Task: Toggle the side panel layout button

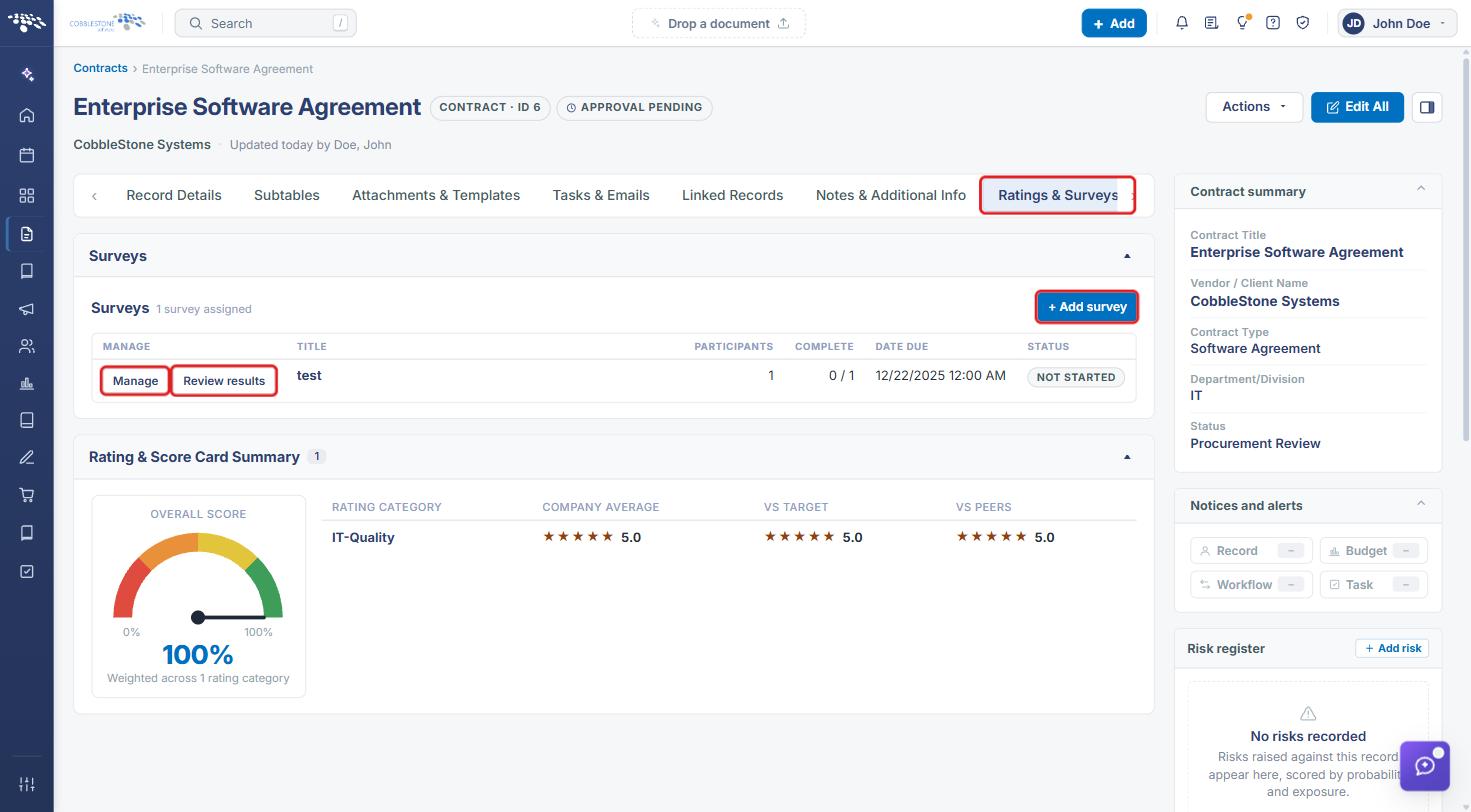Action: tap(1427, 107)
